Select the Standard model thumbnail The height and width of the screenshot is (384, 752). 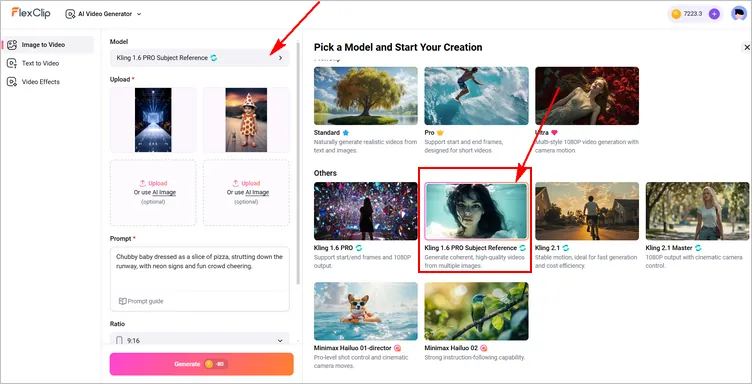click(x=365, y=96)
